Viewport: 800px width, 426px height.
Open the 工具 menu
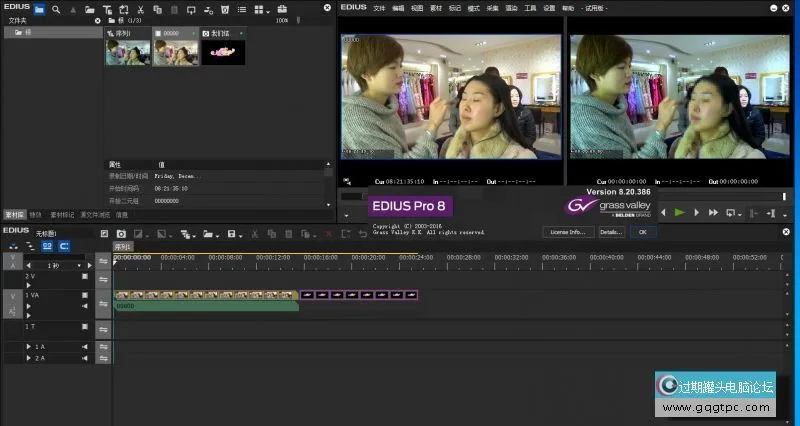pyautogui.click(x=530, y=7)
